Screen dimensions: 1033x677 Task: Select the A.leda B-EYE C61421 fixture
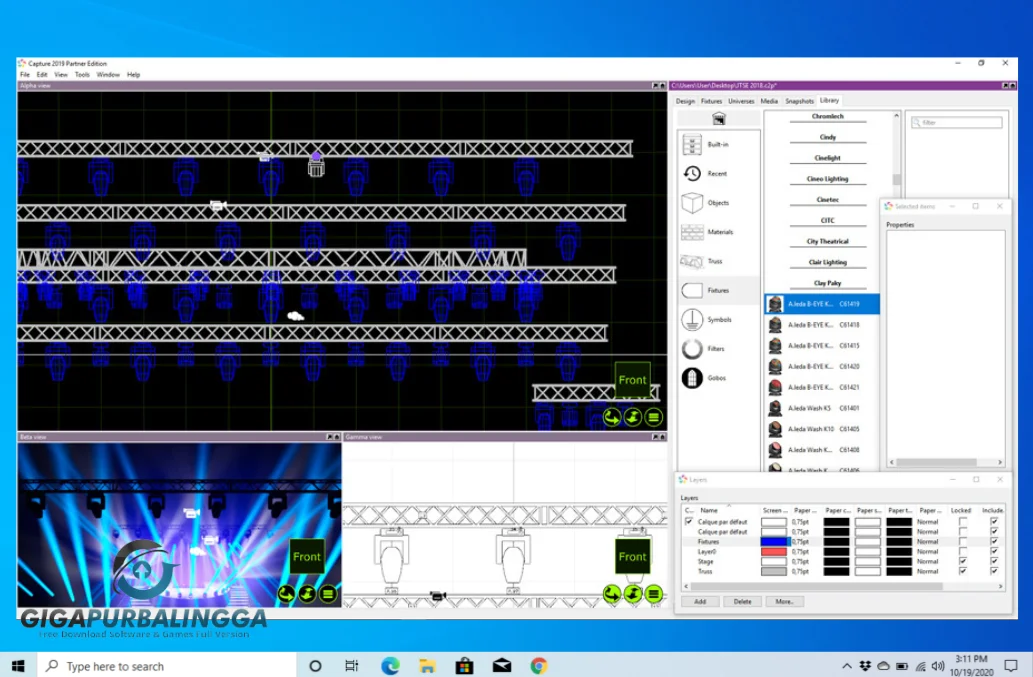822,387
